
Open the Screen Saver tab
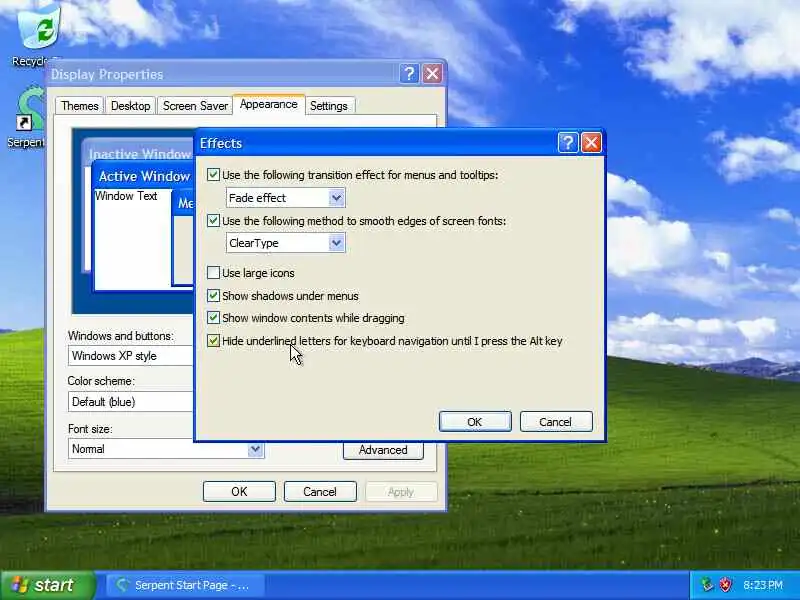(x=195, y=106)
